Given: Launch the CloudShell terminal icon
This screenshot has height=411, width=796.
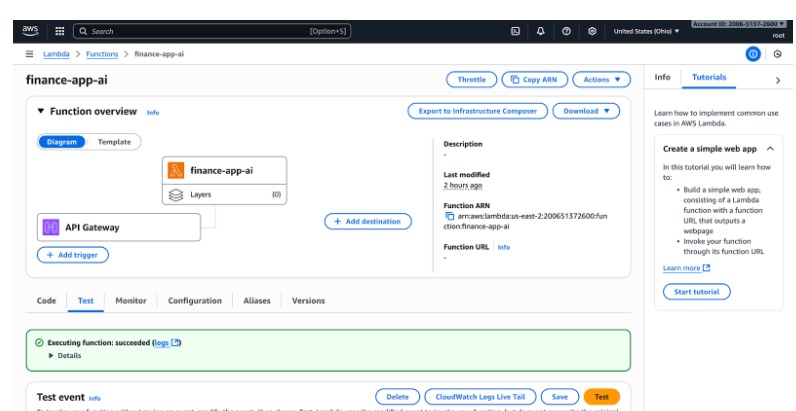Looking at the screenshot, I should pyautogui.click(x=515, y=31).
